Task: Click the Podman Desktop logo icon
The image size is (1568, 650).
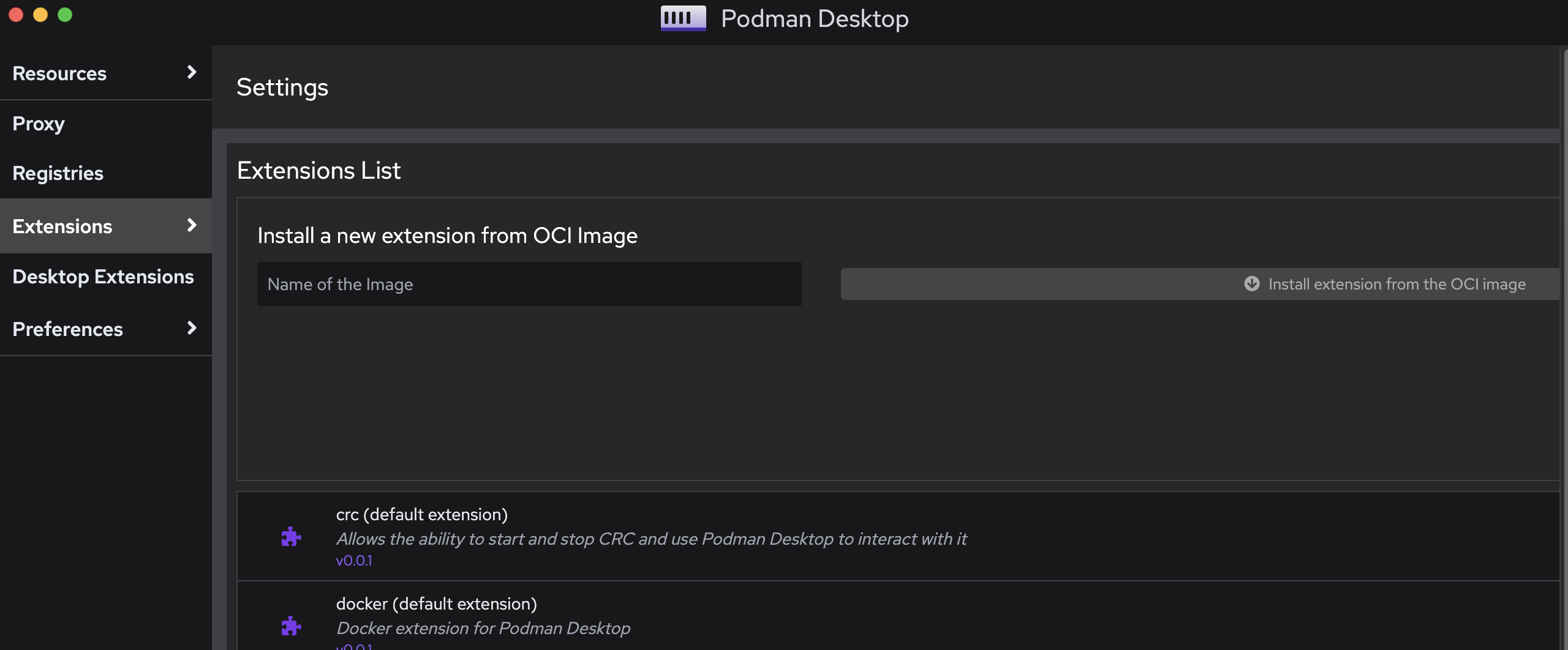Action: tap(682, 18)
